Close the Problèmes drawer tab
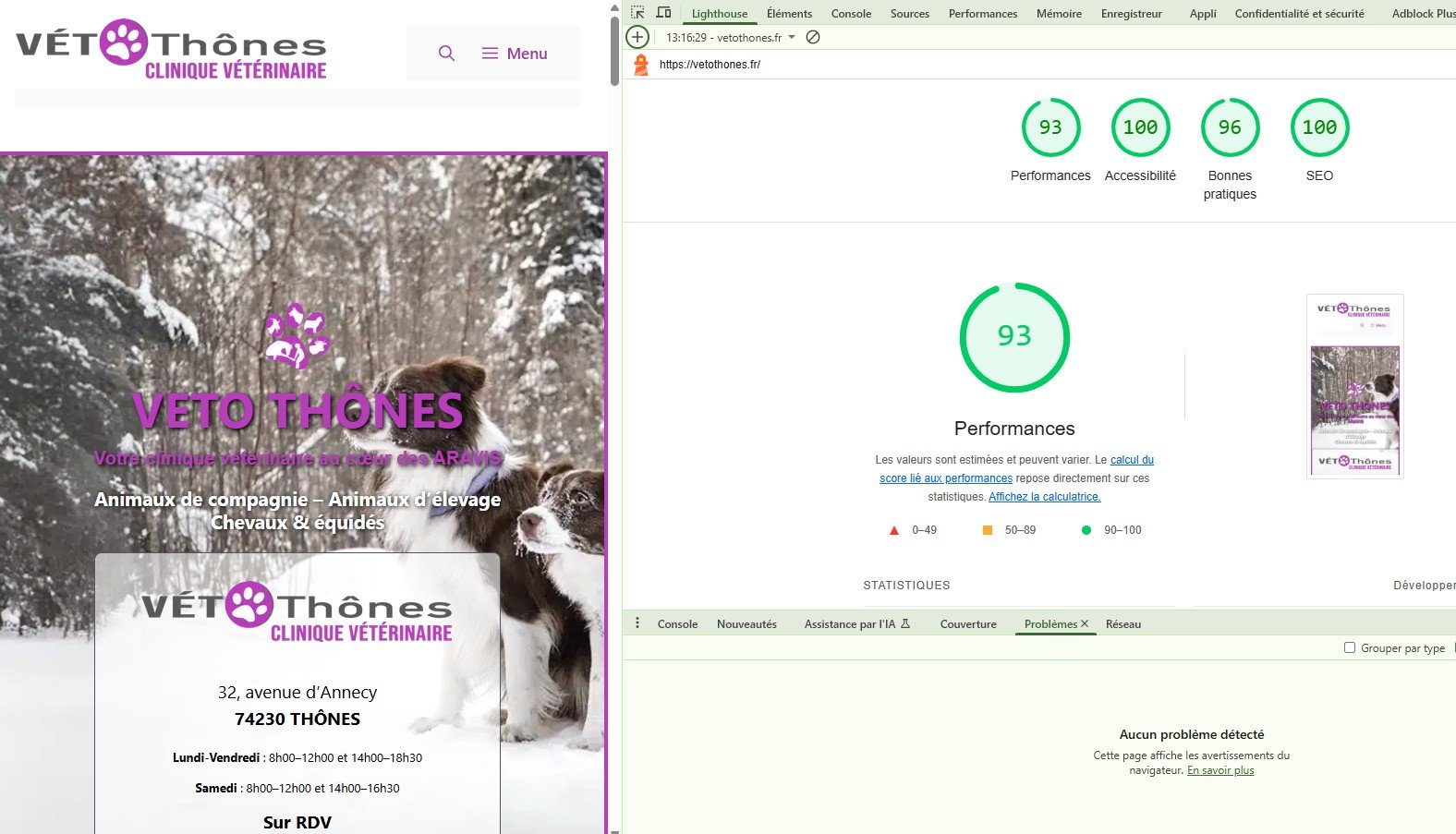The height and width of the screenshot is (834, 1456). click(1085, 623)
